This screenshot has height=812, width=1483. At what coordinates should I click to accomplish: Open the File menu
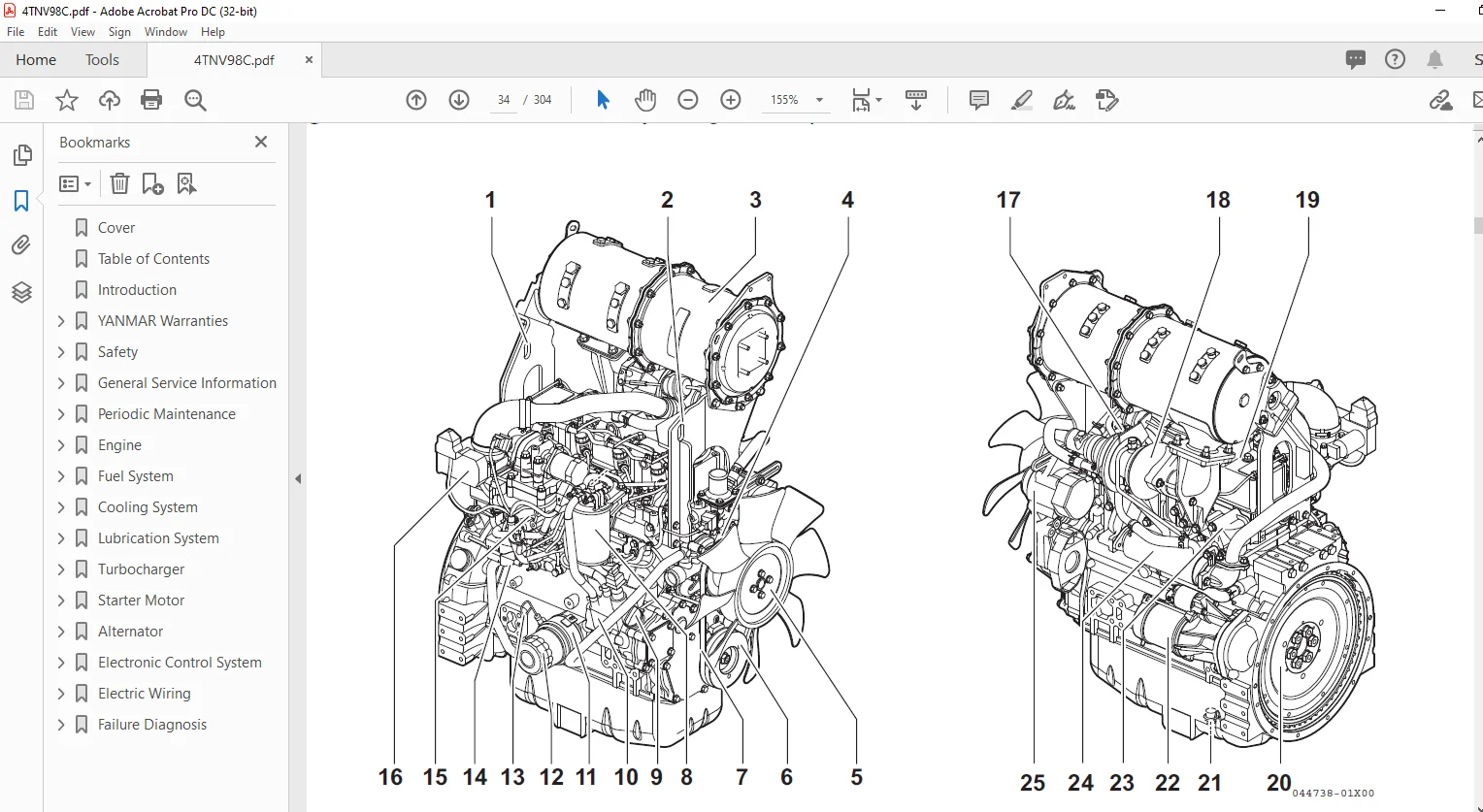pyautogui.click(x=16, y=32)
